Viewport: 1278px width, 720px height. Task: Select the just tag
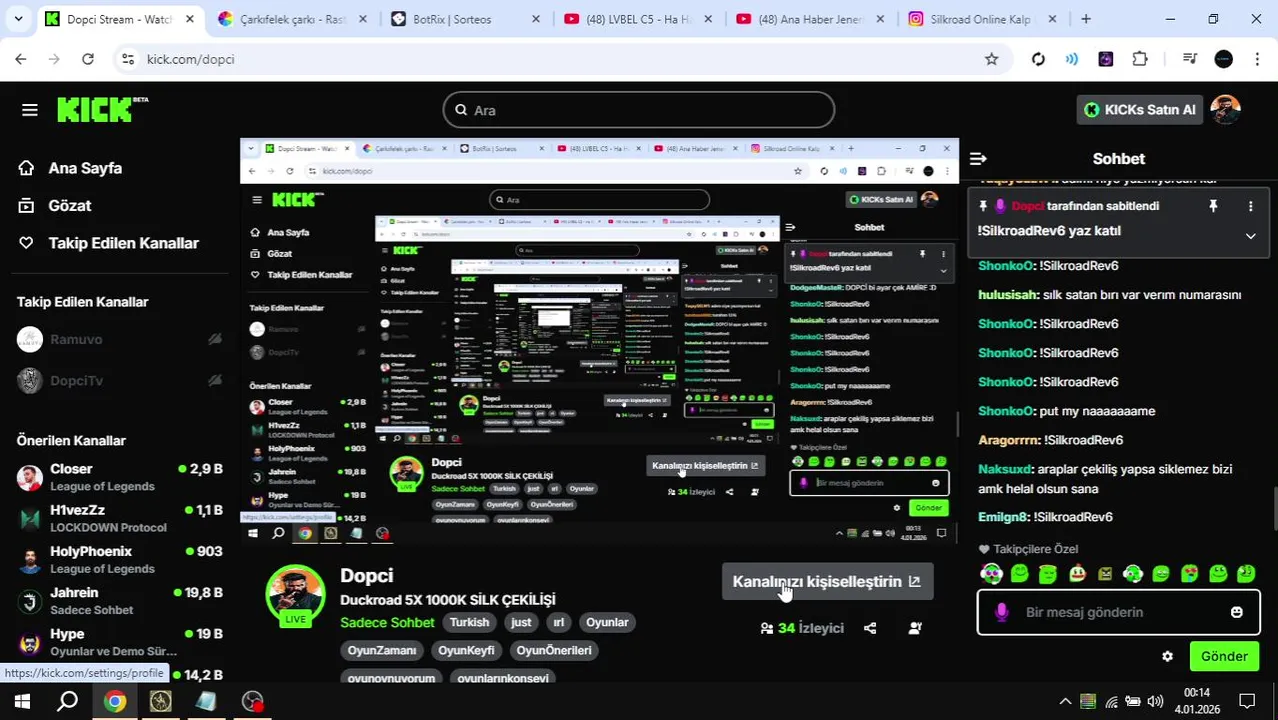(521, 622)
